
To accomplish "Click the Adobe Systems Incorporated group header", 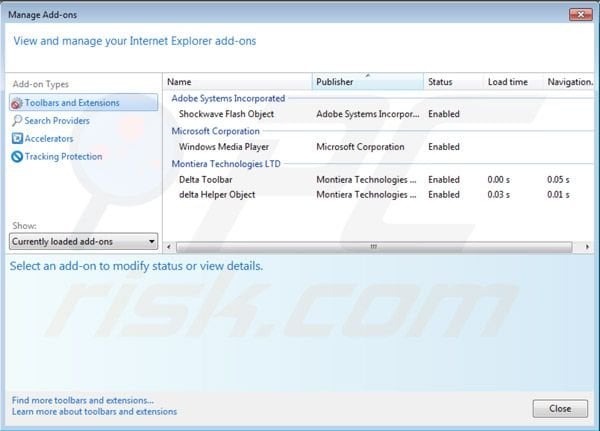I will (x=228, y=98).
